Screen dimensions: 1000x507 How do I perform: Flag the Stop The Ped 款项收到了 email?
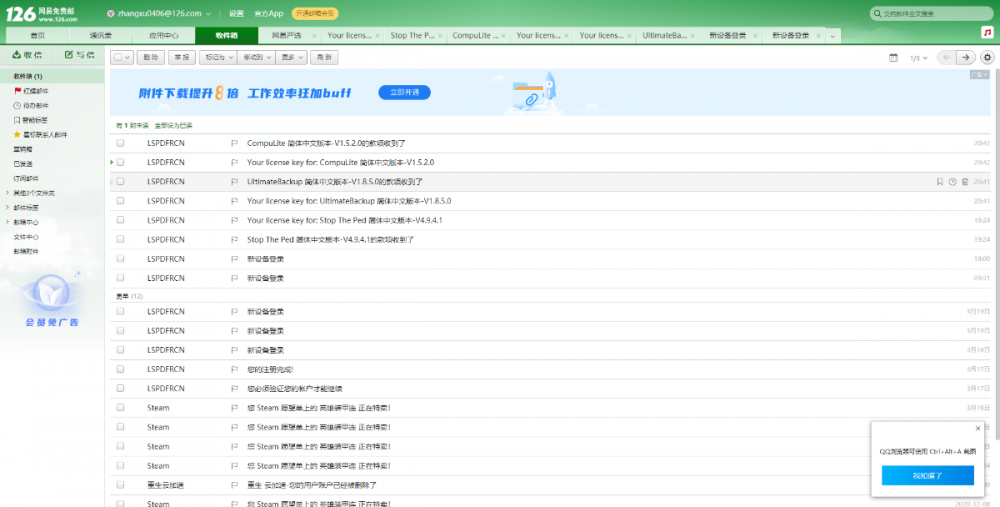[x=234, y=240]
